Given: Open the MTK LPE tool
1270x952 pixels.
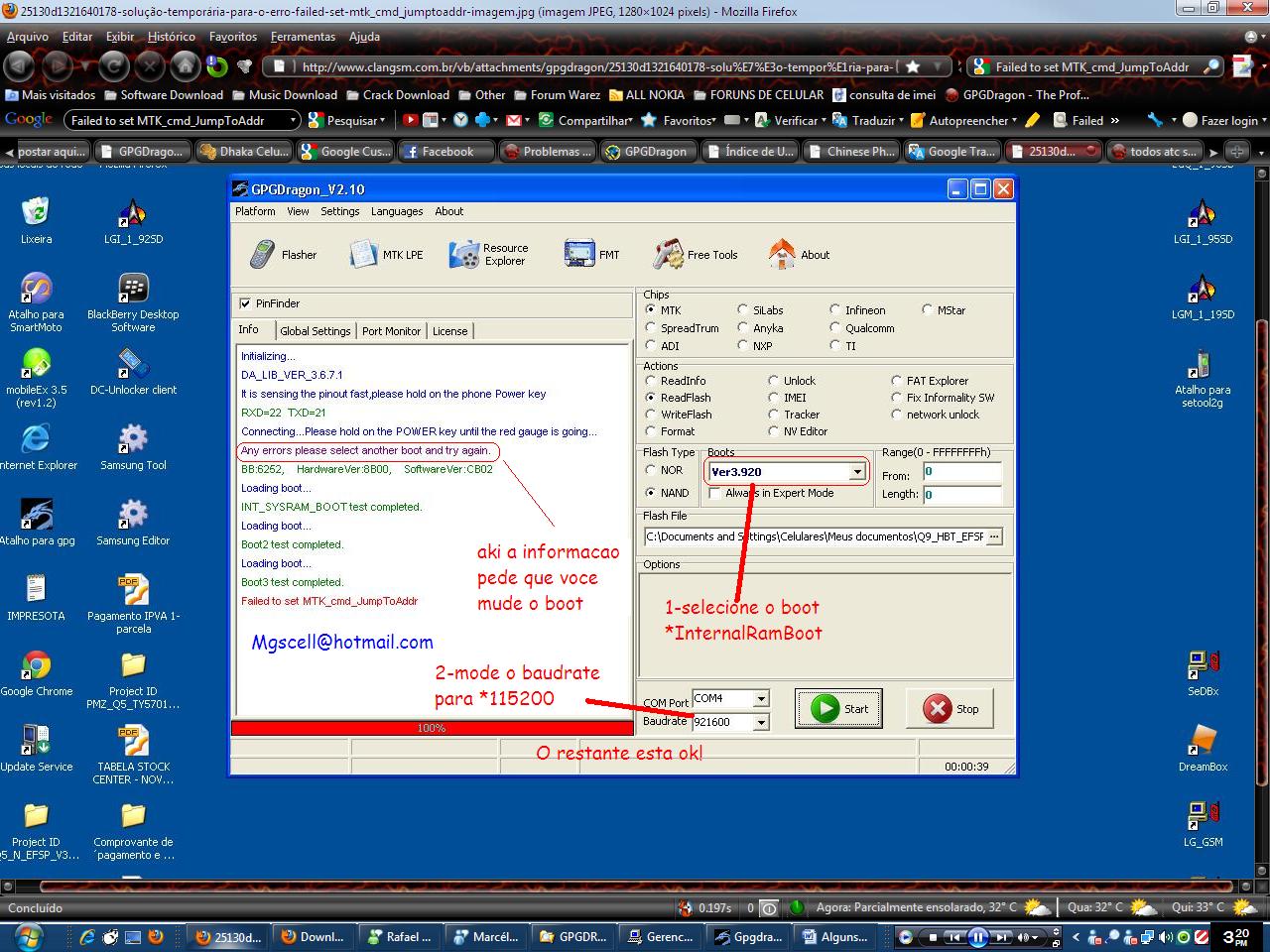Looking at the screenshot, I should pos(387,255).
